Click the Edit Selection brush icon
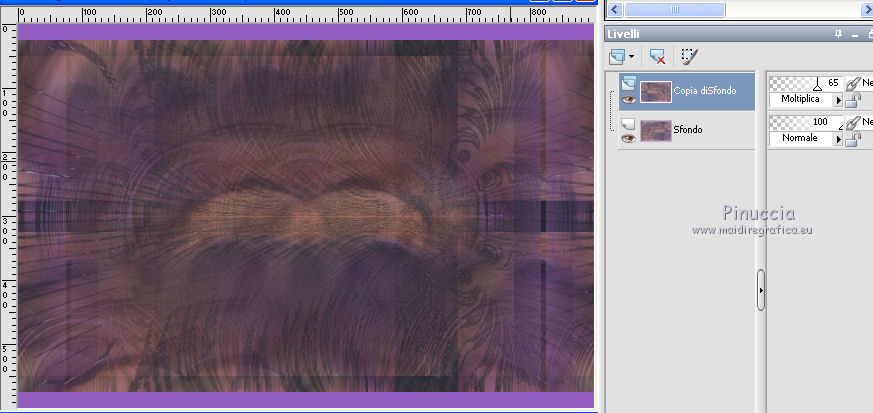 coord(689,56)
